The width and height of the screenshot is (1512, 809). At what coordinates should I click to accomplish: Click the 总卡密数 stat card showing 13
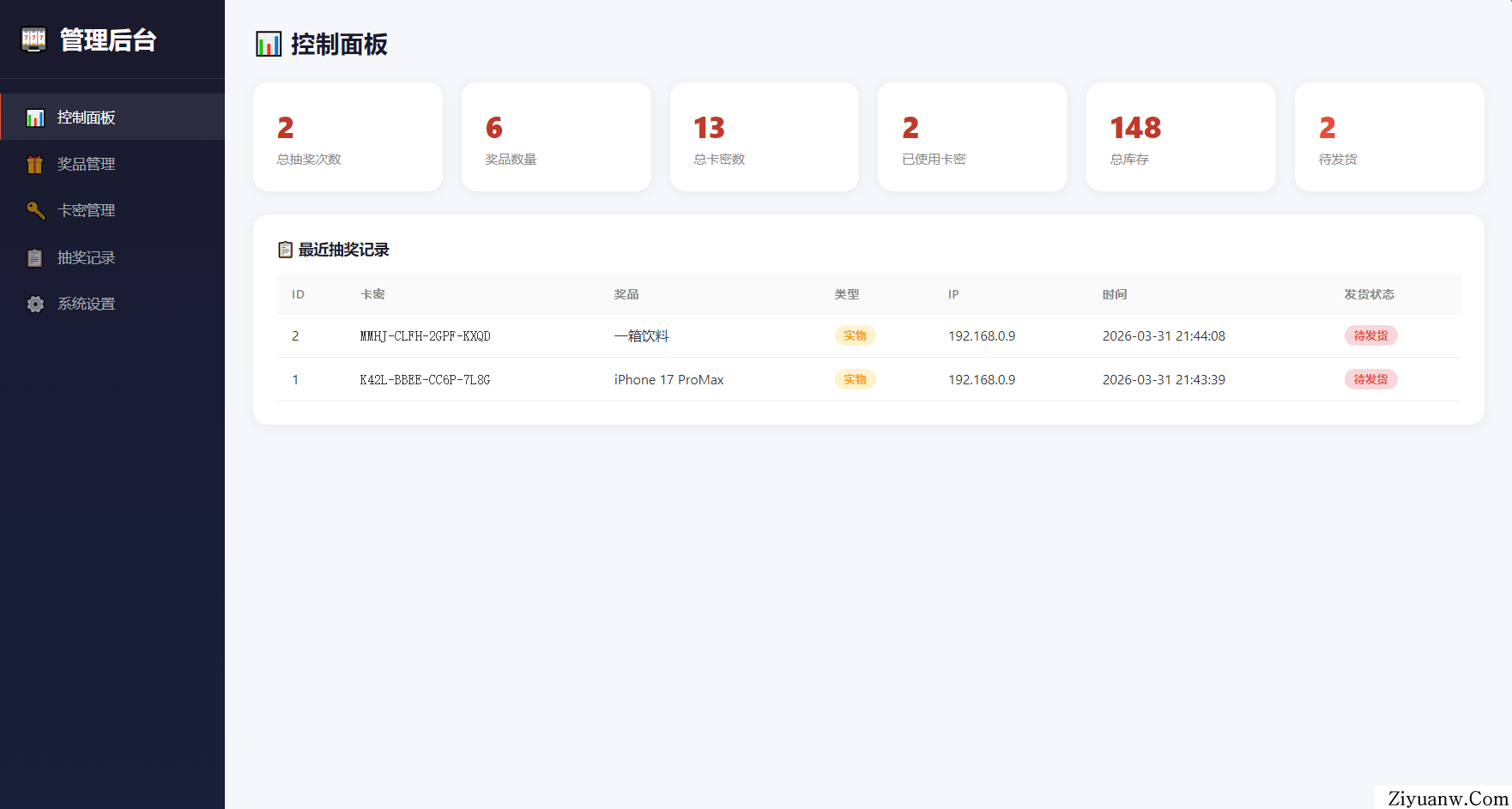(765, 136)
